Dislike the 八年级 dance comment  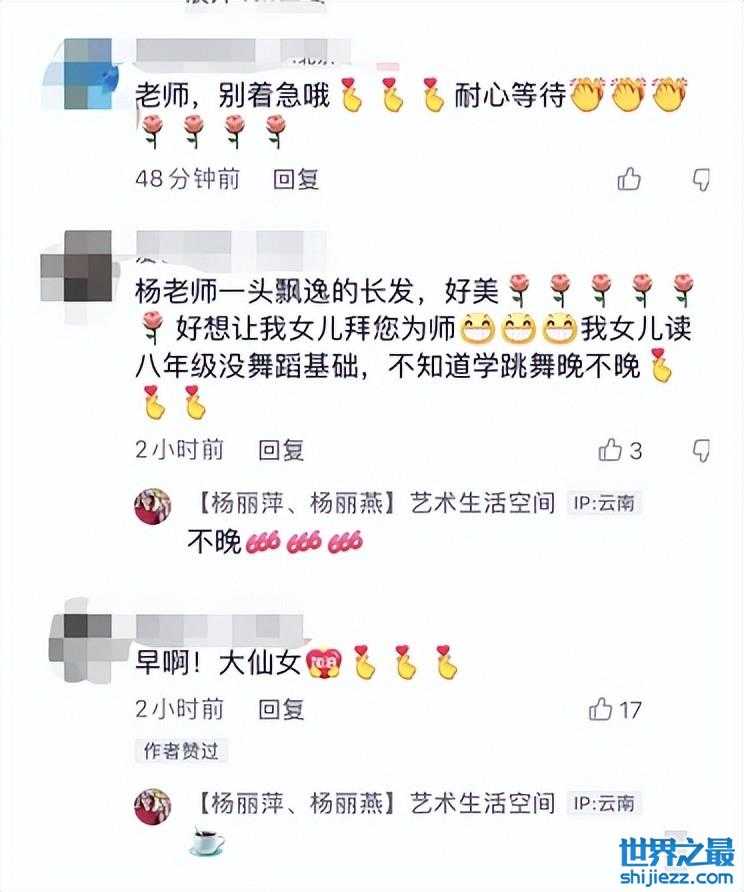[x=701, y=451]
